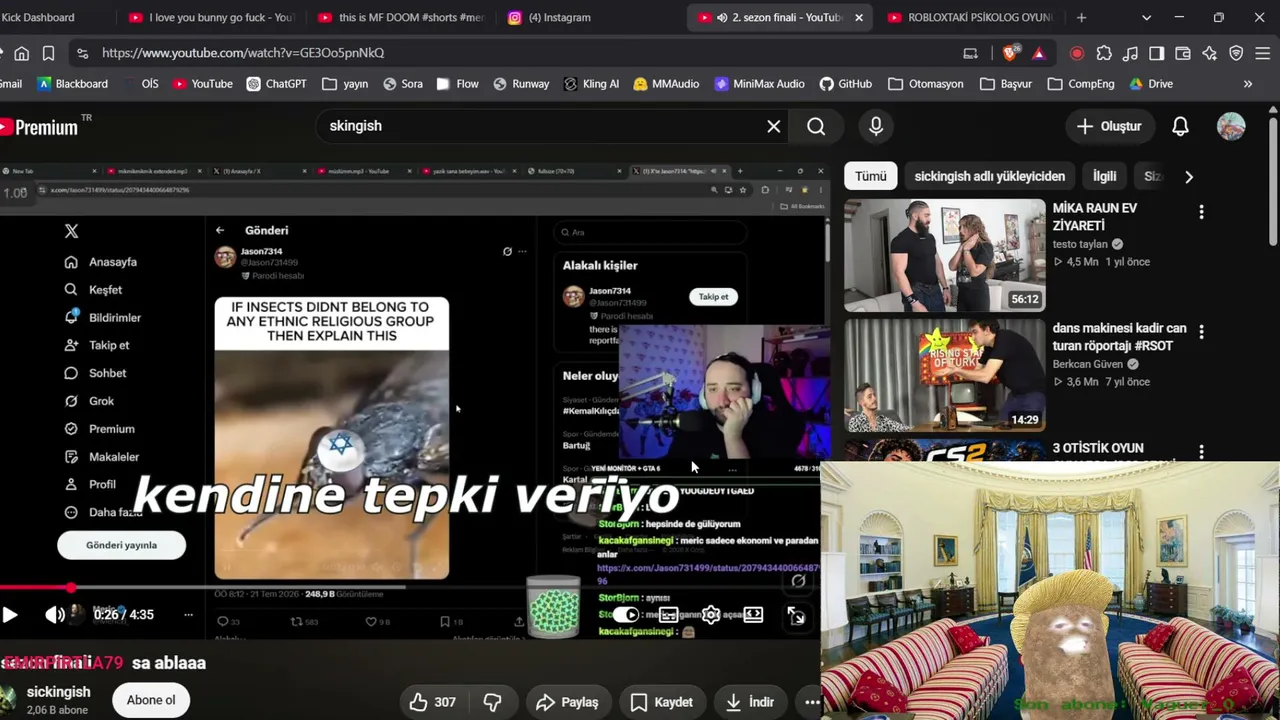
Task: Click the search magnifier button
Action: pyautogui.click(x=816, y=126)
